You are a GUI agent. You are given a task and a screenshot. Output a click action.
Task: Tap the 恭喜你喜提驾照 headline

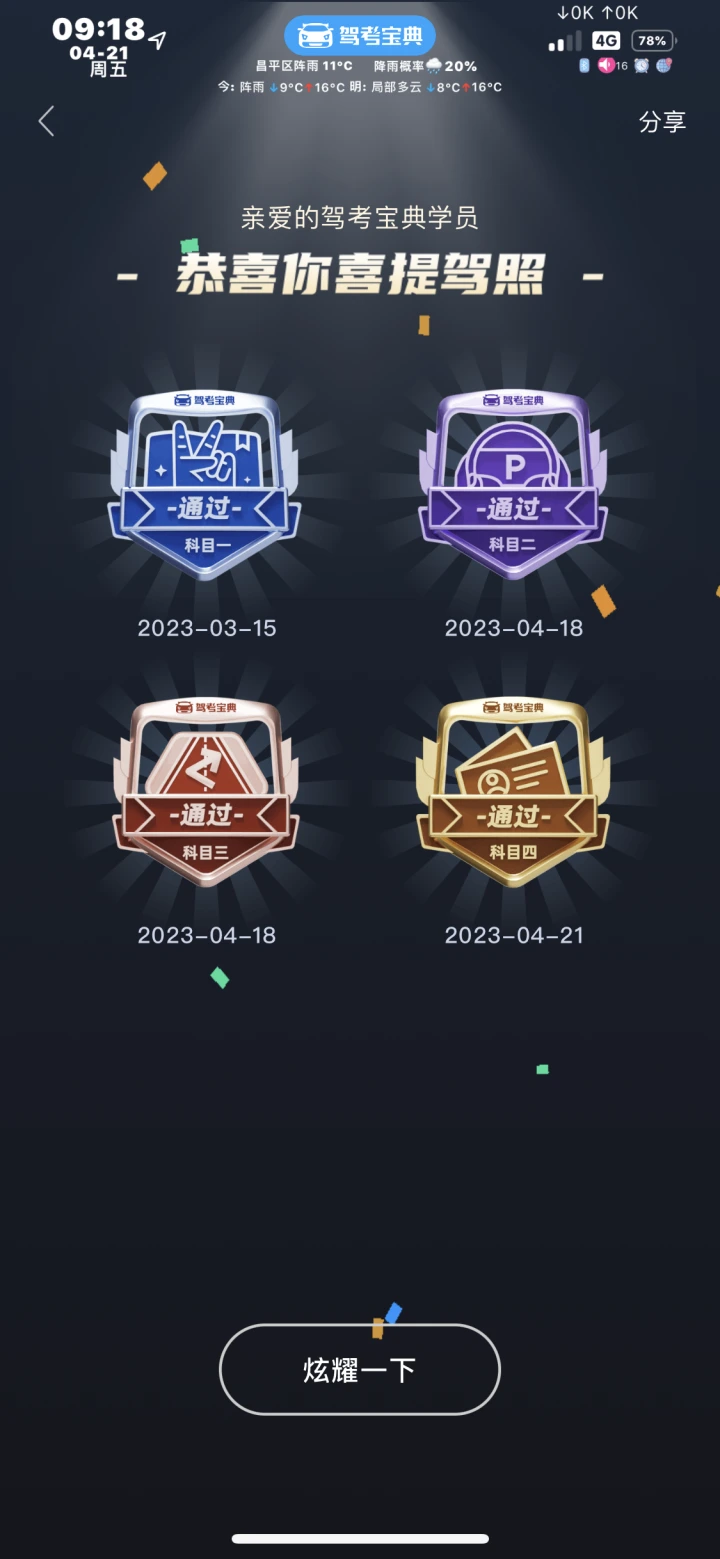click(361, 273)
